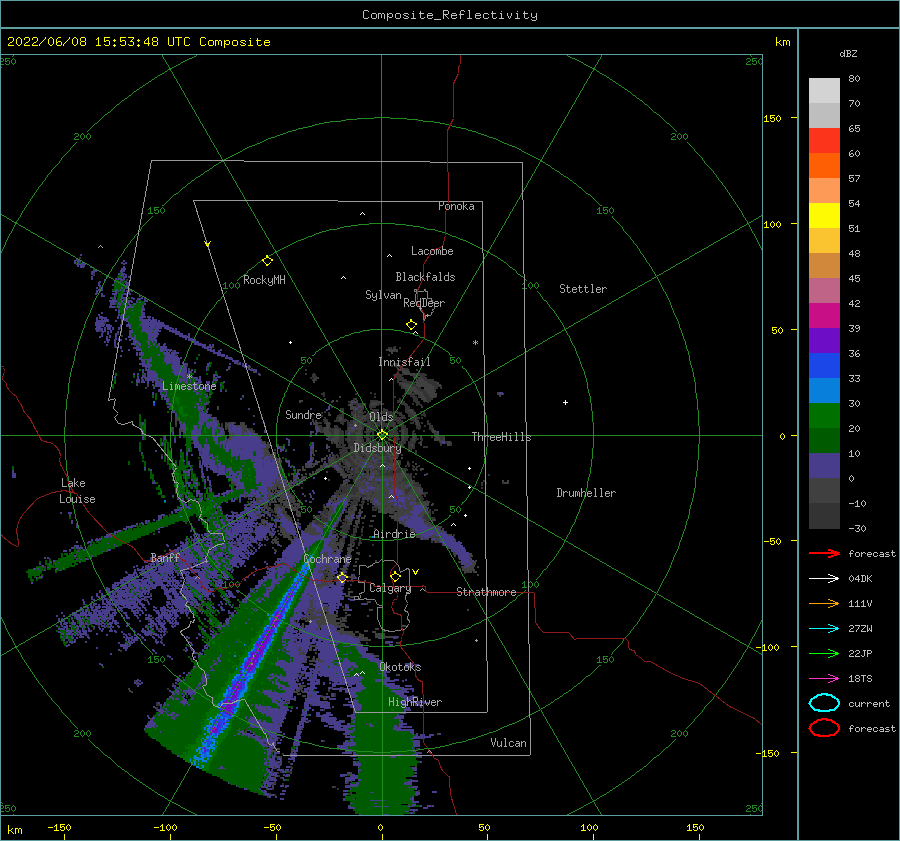
Task: Click the dBZ legend heading
Action: pyautogui.click(x=848, y=53)
